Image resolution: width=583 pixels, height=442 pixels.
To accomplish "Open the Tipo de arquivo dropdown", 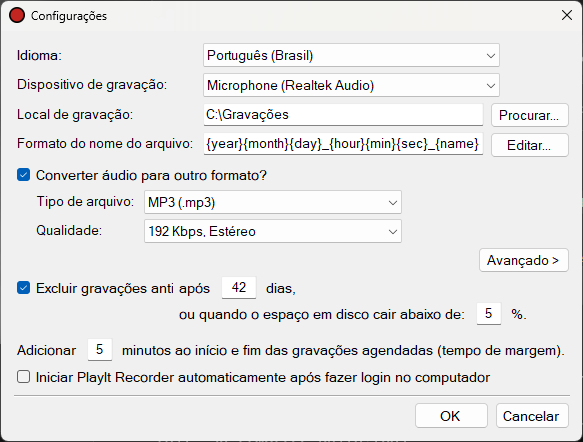I will click(273, 202).
